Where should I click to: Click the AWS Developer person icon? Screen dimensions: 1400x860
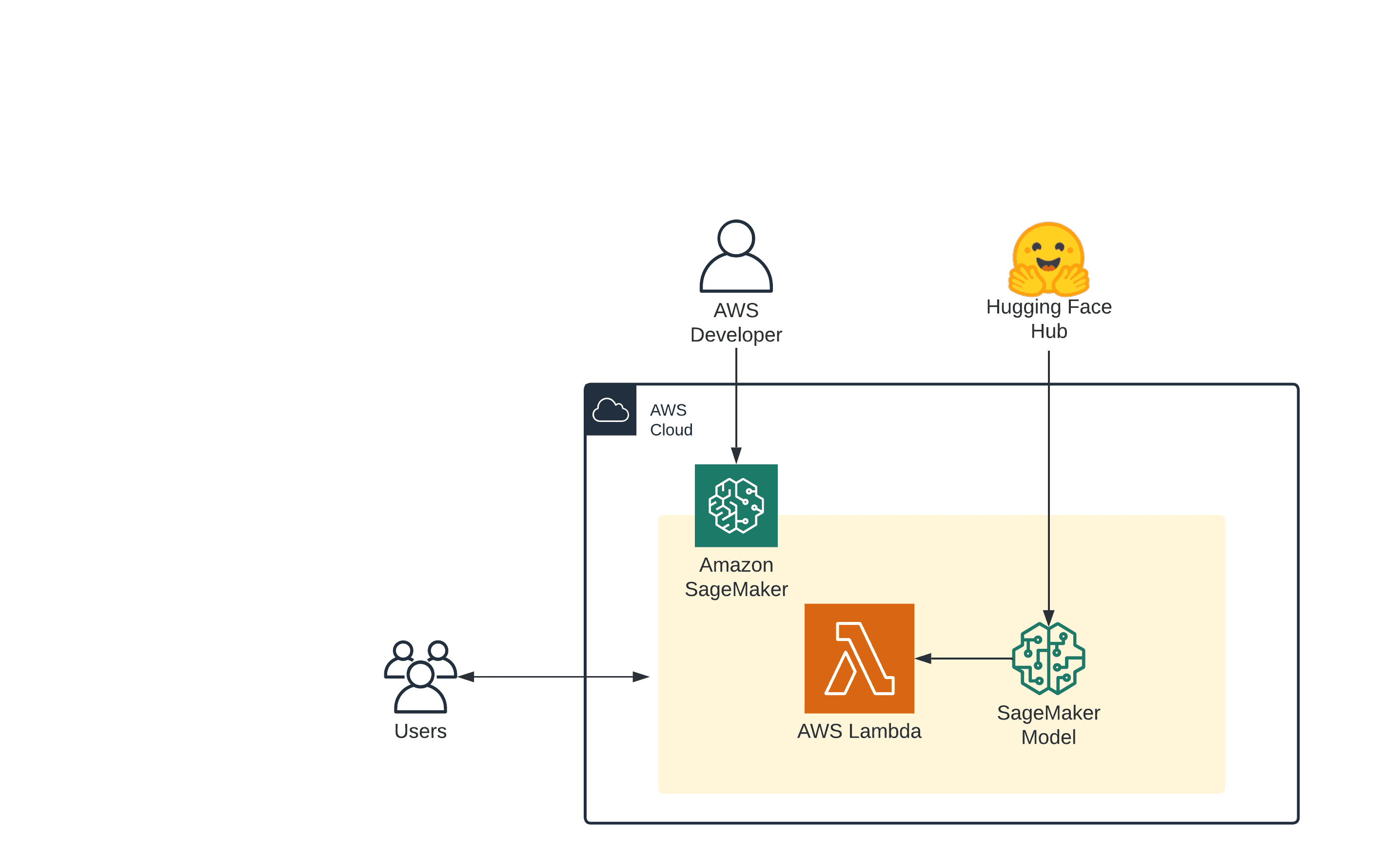coord(735,257)
